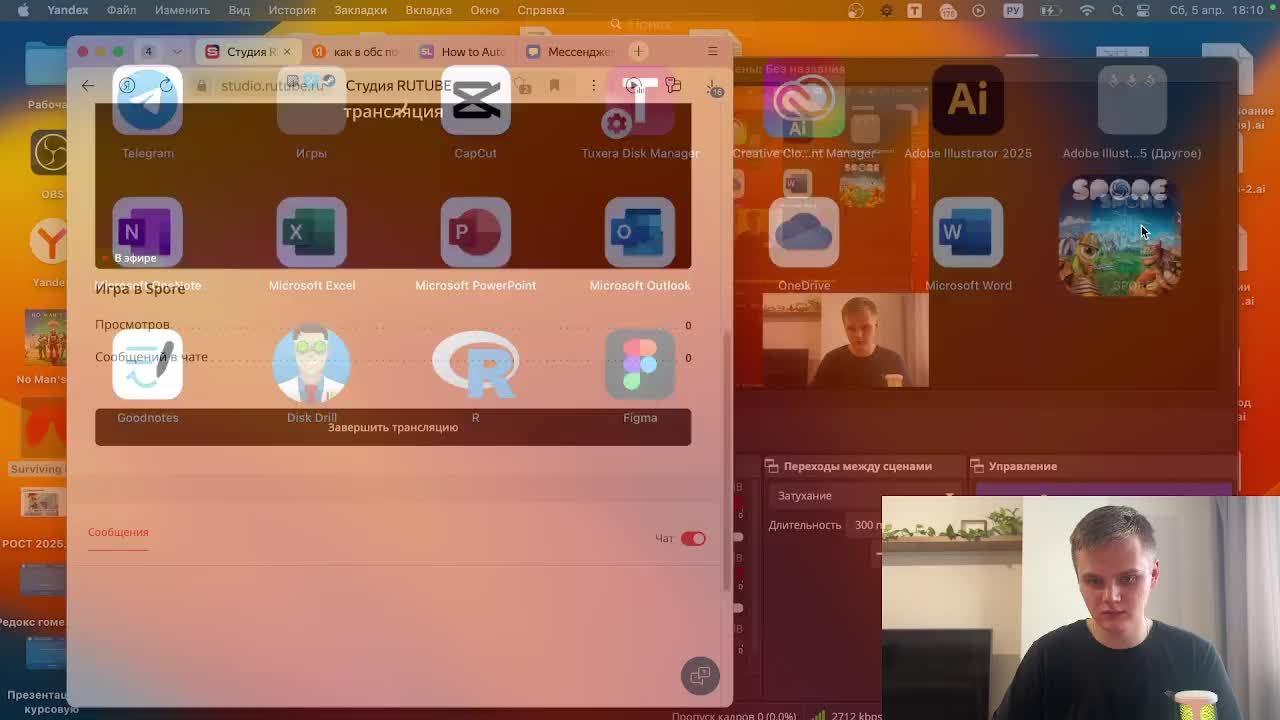Screen dimensions: 1280x720
Task: Launch Disk Drill
Action: [311, 364]
